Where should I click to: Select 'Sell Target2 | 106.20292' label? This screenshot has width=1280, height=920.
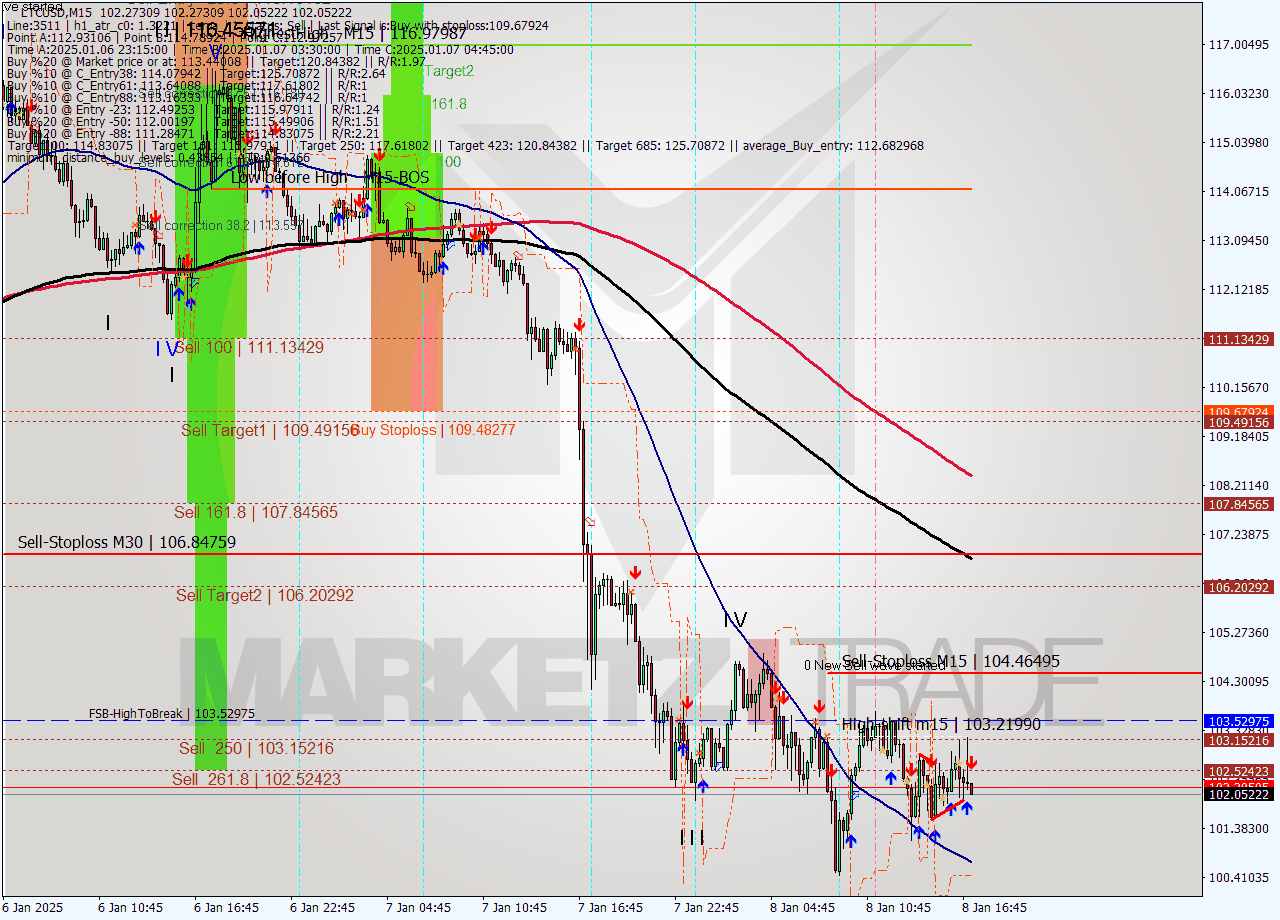coord(265,595)
